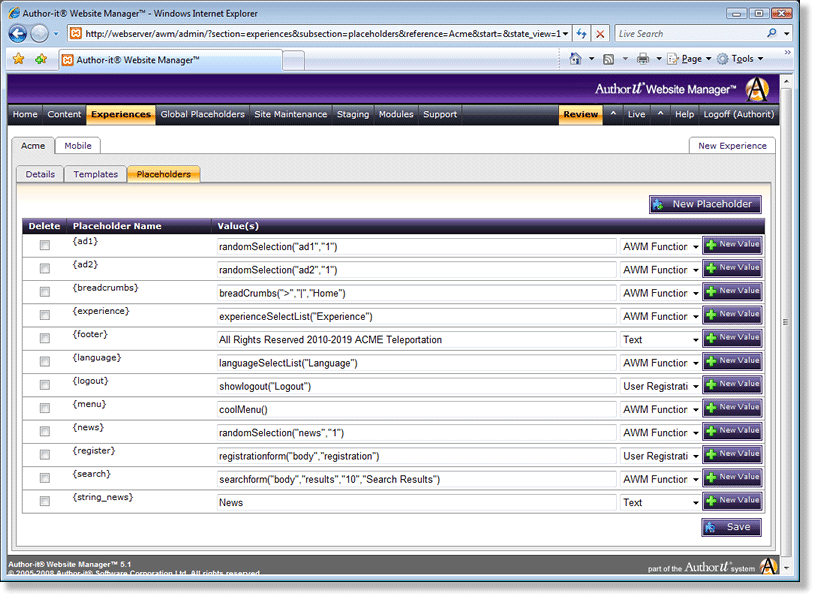The height and width of the screenshot is (602, 820).
Task: Switch to the Mobile experience tab
Action: click(x=78, y=146)
